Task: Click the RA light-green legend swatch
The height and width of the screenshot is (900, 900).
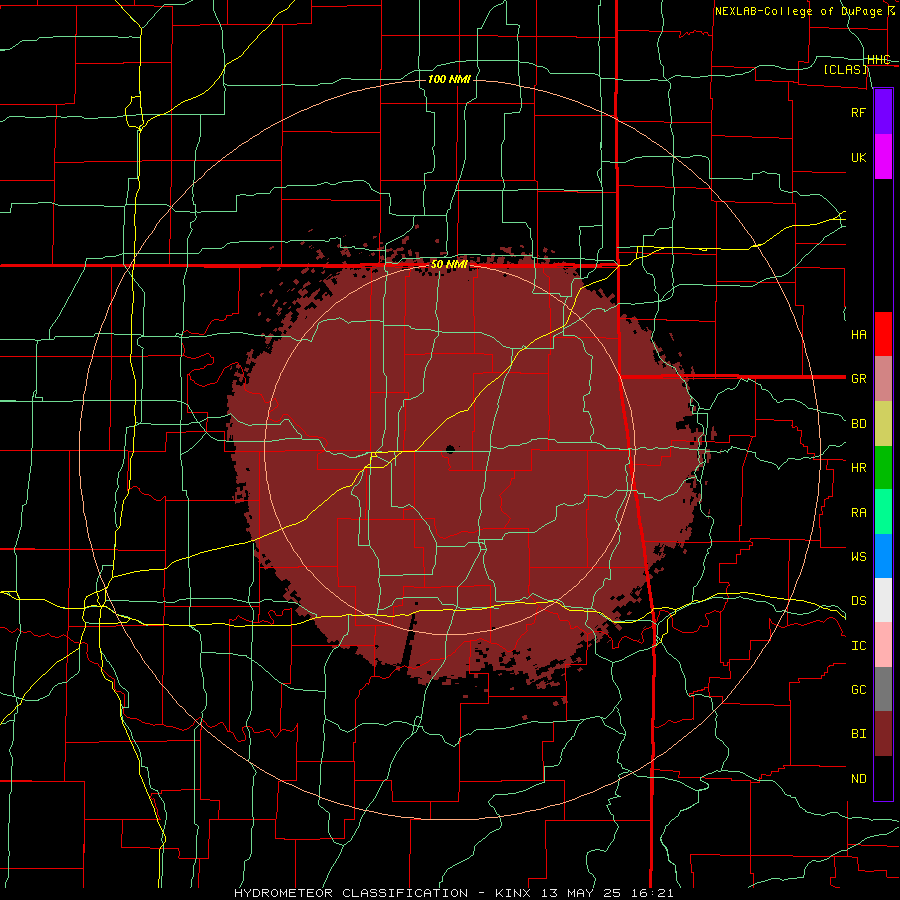Action: pos(883,512)
